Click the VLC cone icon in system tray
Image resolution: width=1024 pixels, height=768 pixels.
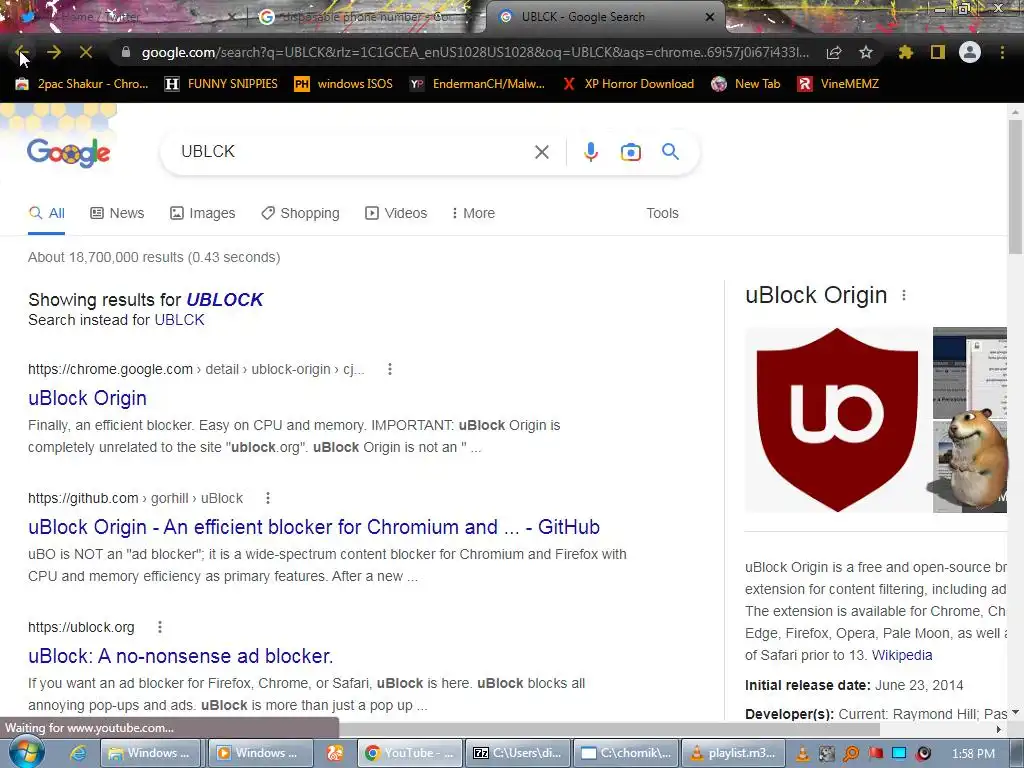pos(803,754)
